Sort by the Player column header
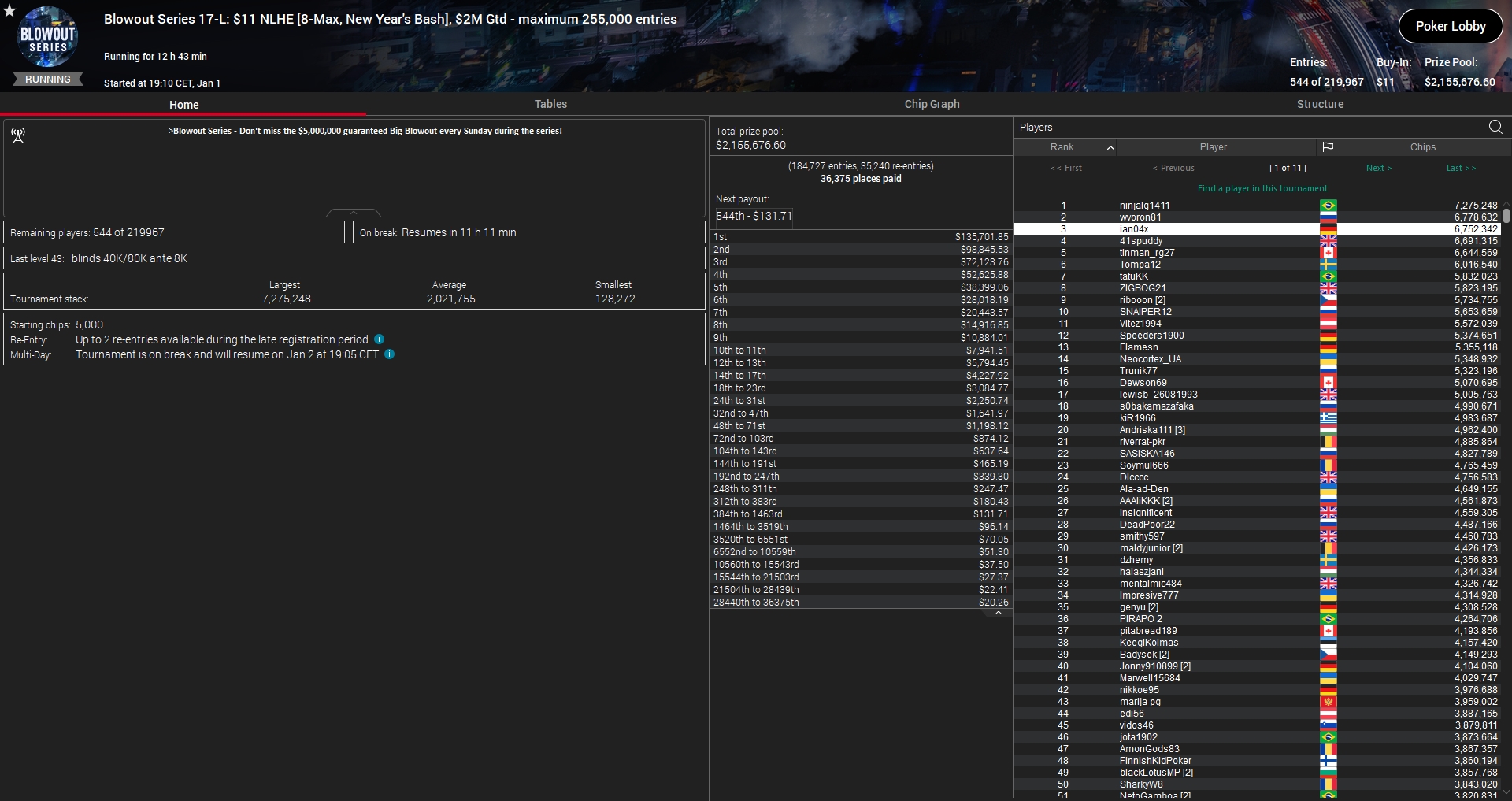1512x801 pixels. 1214,147
